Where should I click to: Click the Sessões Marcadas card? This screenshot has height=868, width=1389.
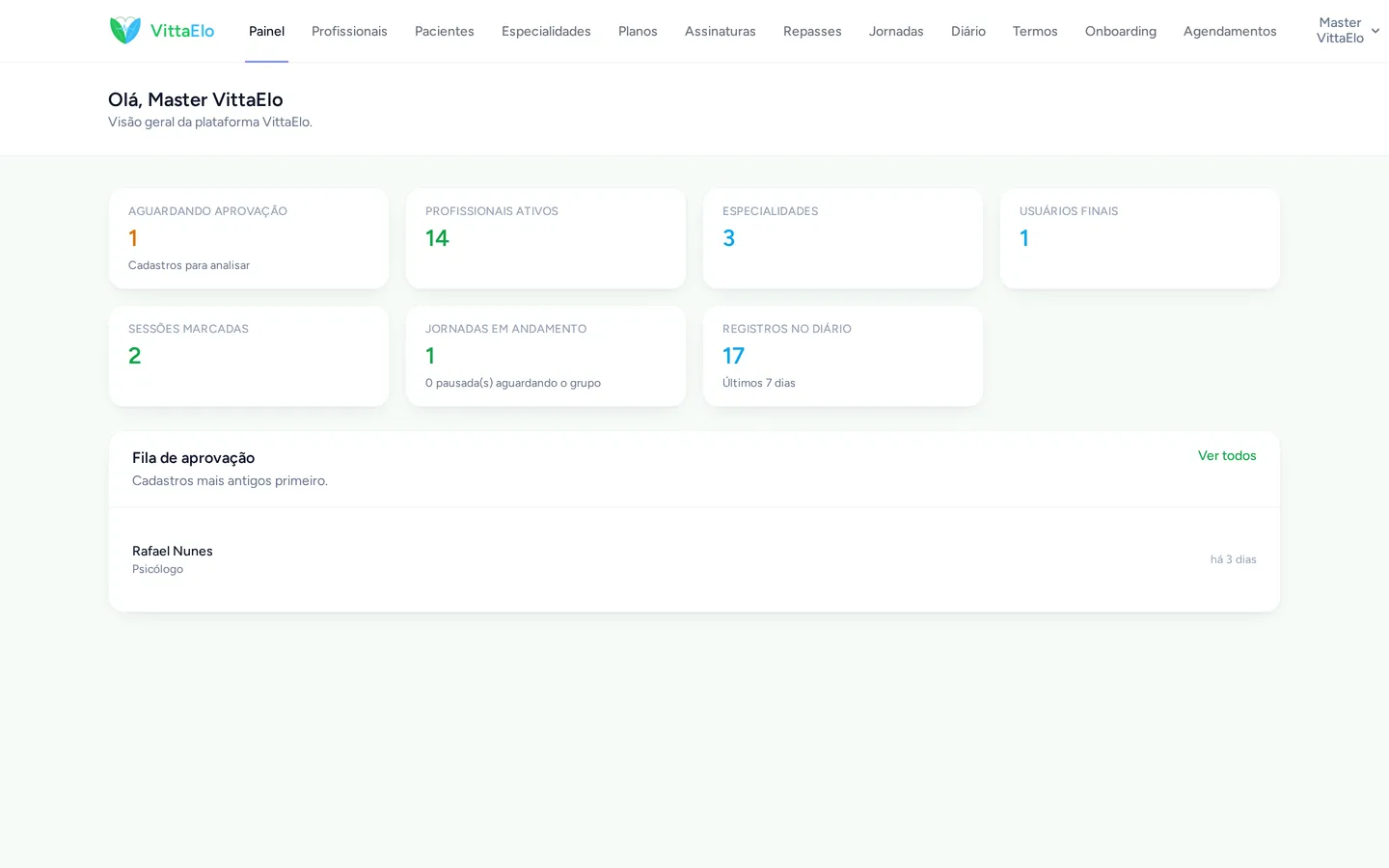coord(249,356)
